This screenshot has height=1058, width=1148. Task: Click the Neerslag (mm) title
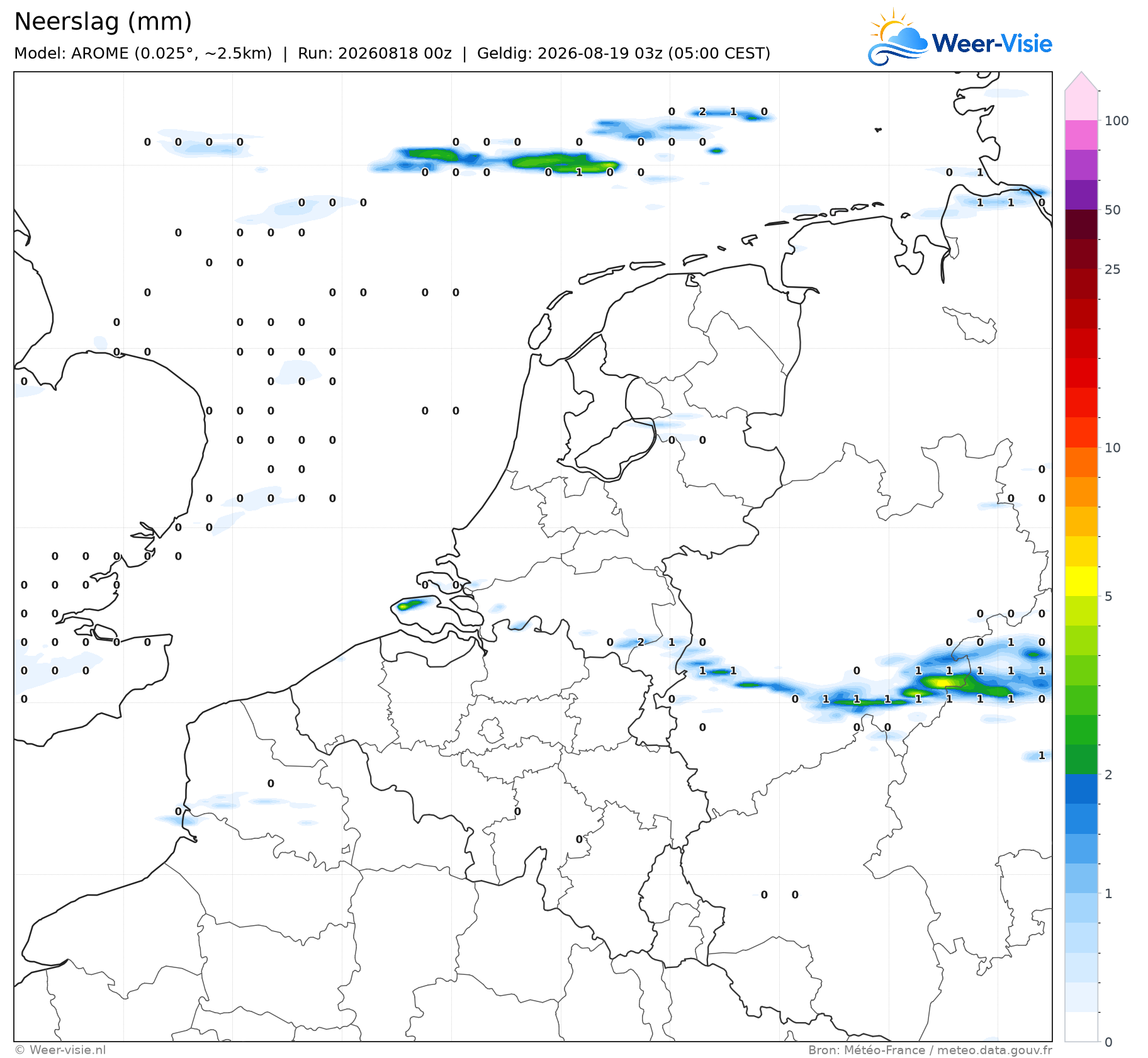pyautogui.click(x=103, y=21)
